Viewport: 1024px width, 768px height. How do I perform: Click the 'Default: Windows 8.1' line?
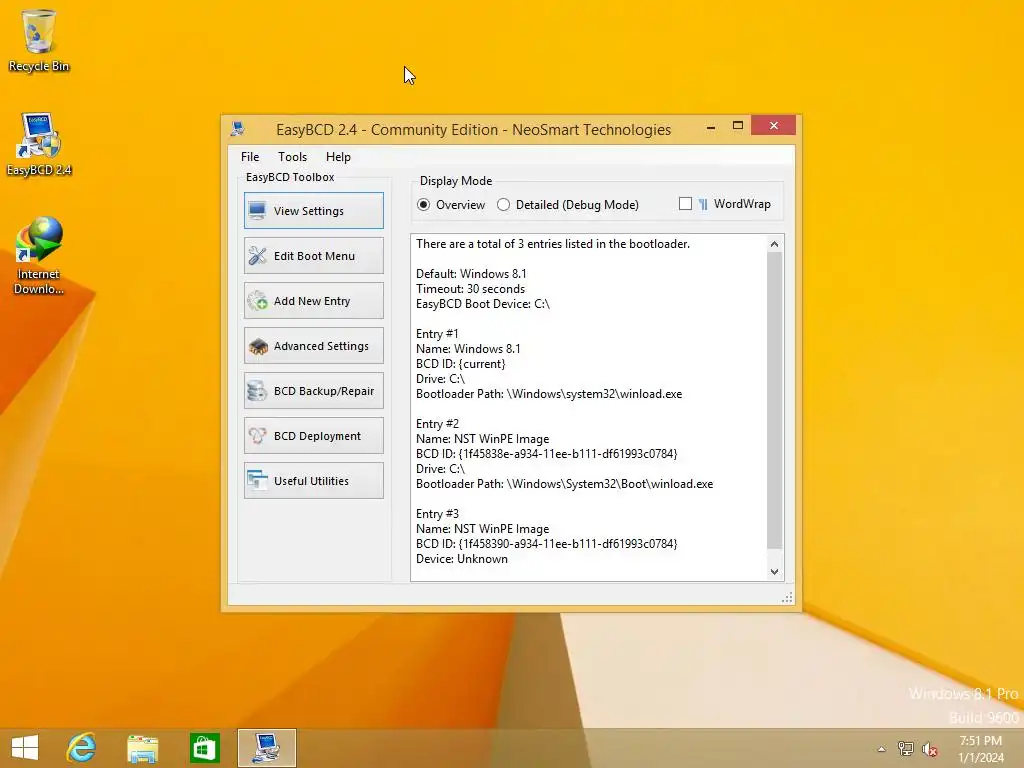[471, 274]
